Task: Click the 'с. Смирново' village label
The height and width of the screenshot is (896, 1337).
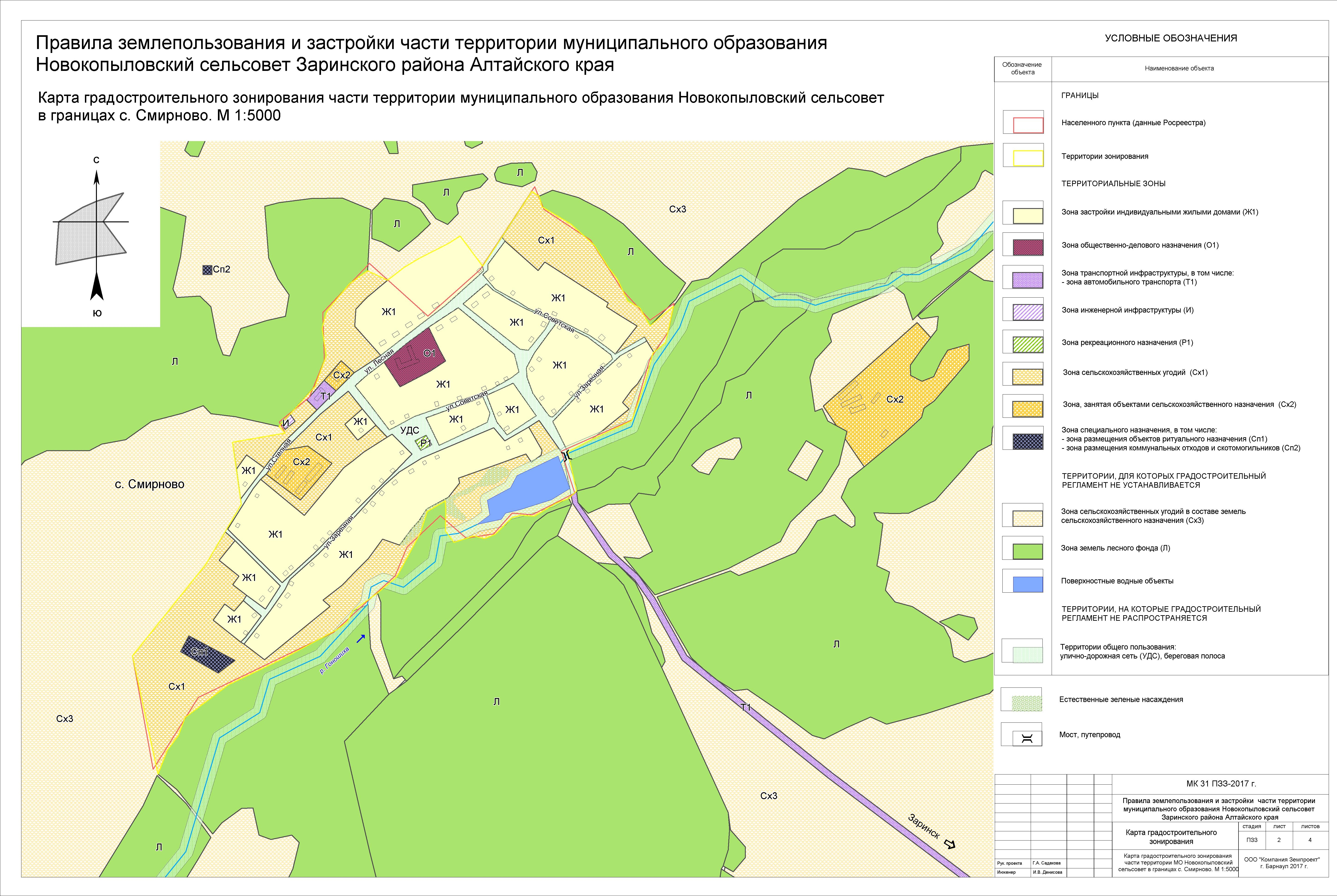Action: pos(150,484)
